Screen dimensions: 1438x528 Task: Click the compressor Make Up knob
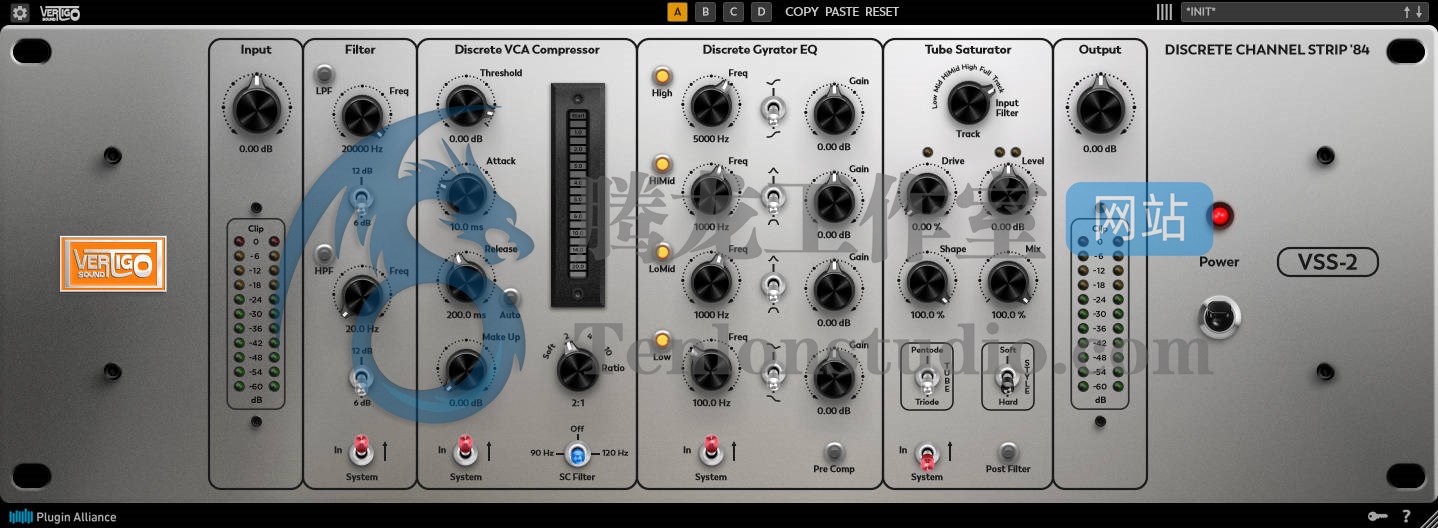(466, 370)
